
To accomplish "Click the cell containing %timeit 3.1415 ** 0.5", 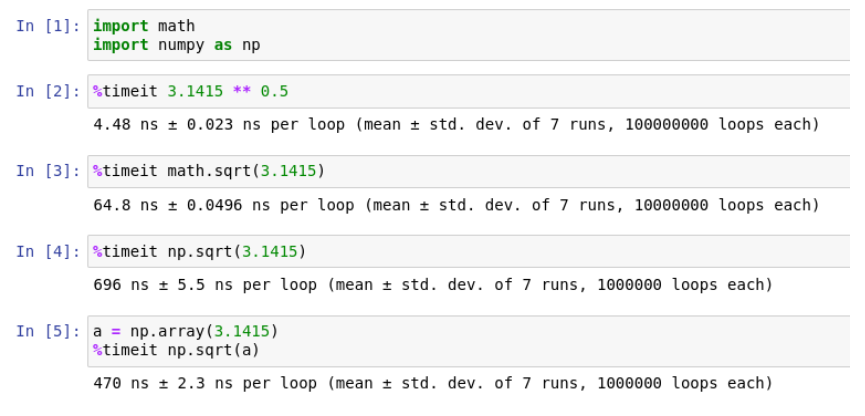I will pyautogui.click(x=469, y=92).
